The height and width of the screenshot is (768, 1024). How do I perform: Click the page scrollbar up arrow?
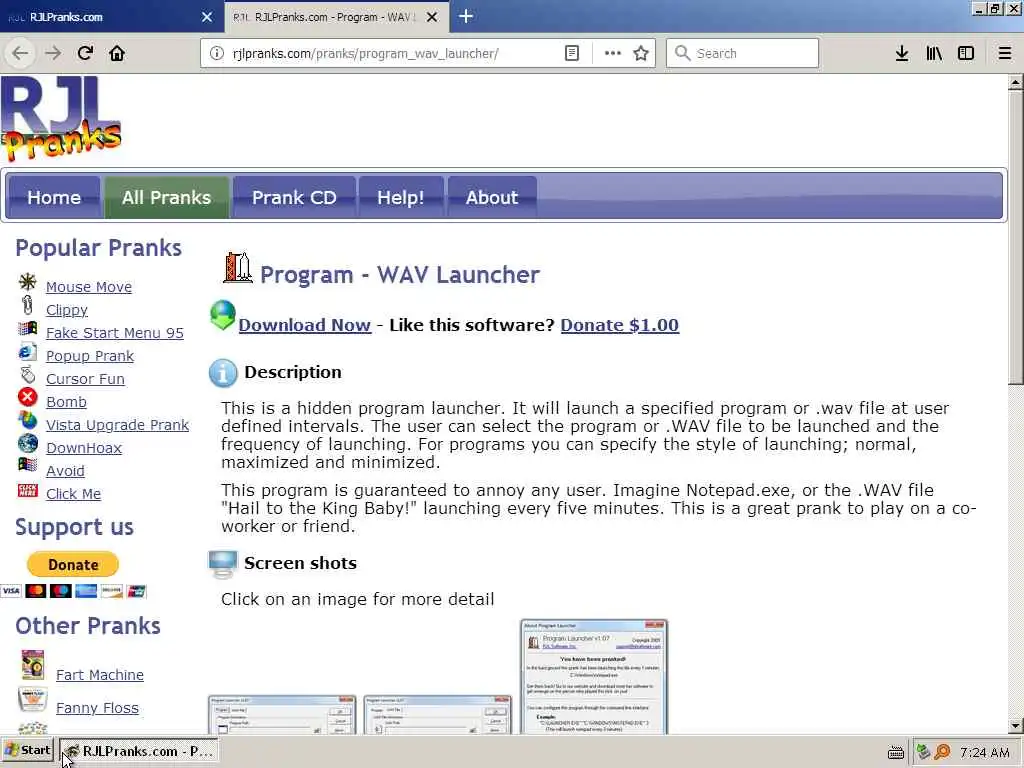(x=1015, y=83)
